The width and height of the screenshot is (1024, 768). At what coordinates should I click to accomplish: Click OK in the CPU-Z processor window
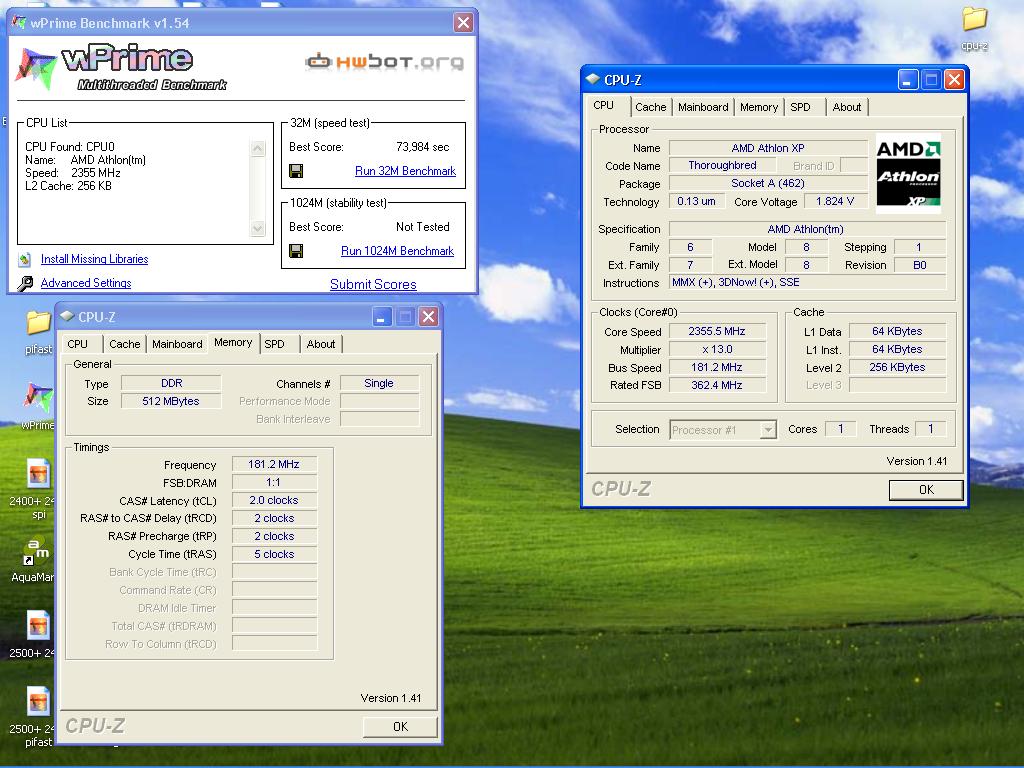(926, 490)
